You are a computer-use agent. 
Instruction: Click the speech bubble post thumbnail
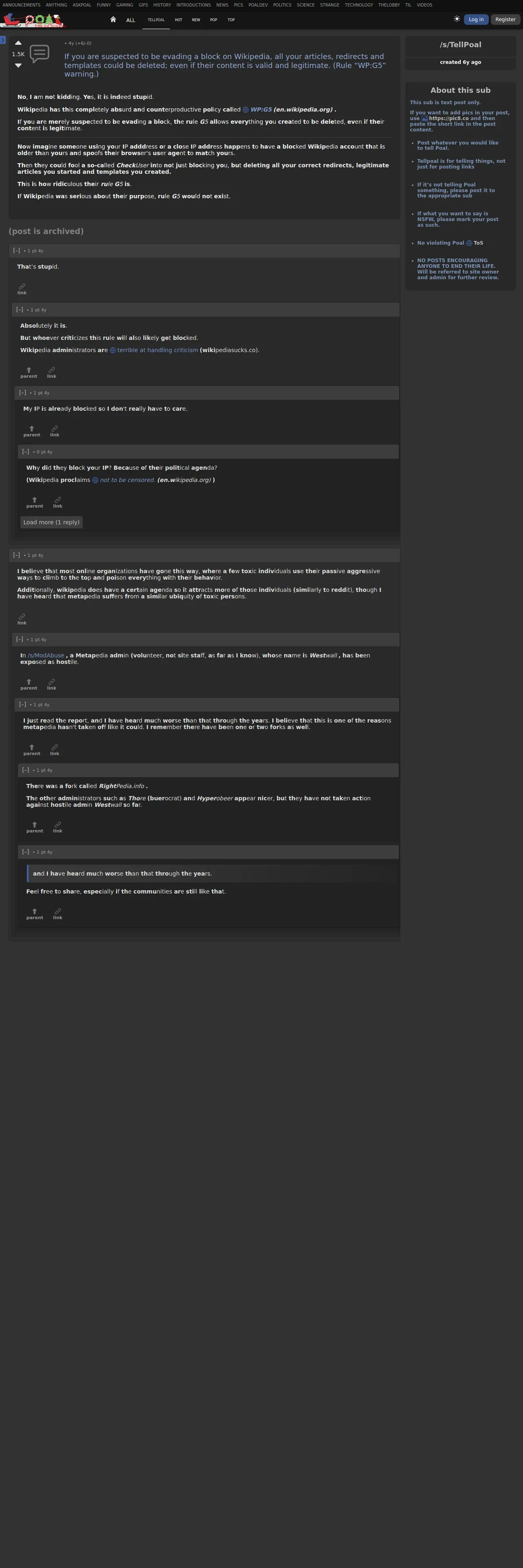[x=40, y=54]
